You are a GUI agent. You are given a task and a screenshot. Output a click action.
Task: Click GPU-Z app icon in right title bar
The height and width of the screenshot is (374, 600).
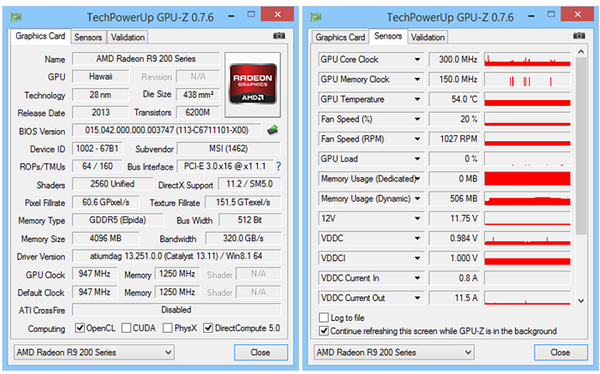tap(316, 17)
